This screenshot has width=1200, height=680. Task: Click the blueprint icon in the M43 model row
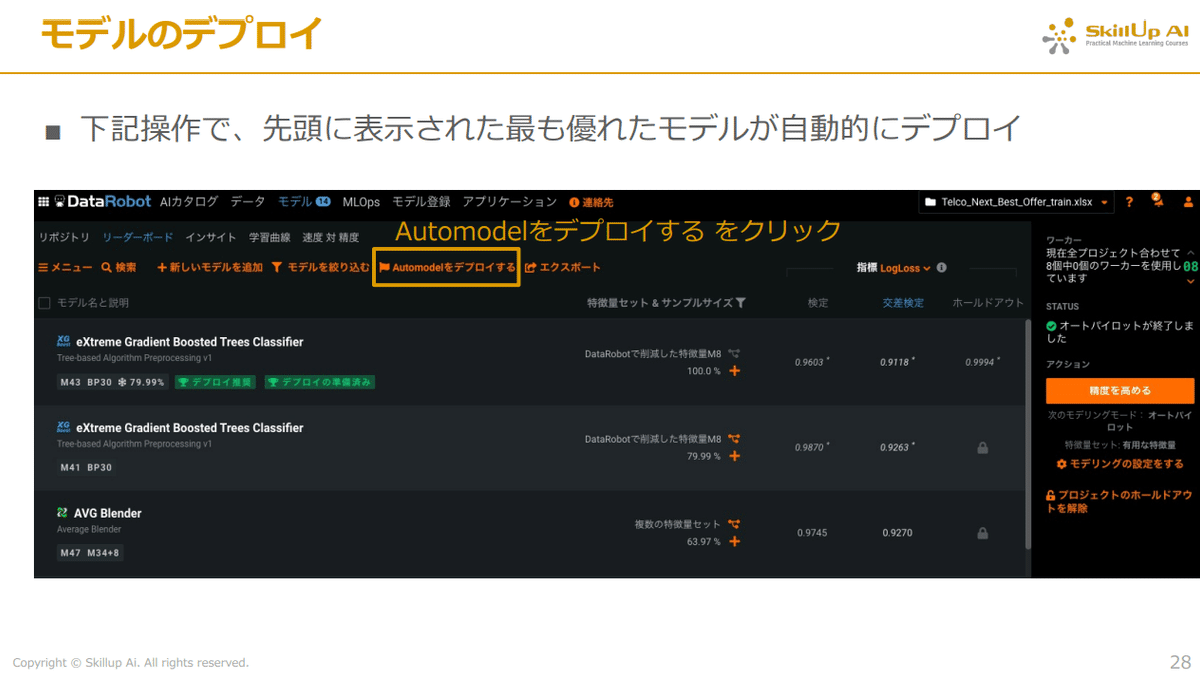(734, 353)
